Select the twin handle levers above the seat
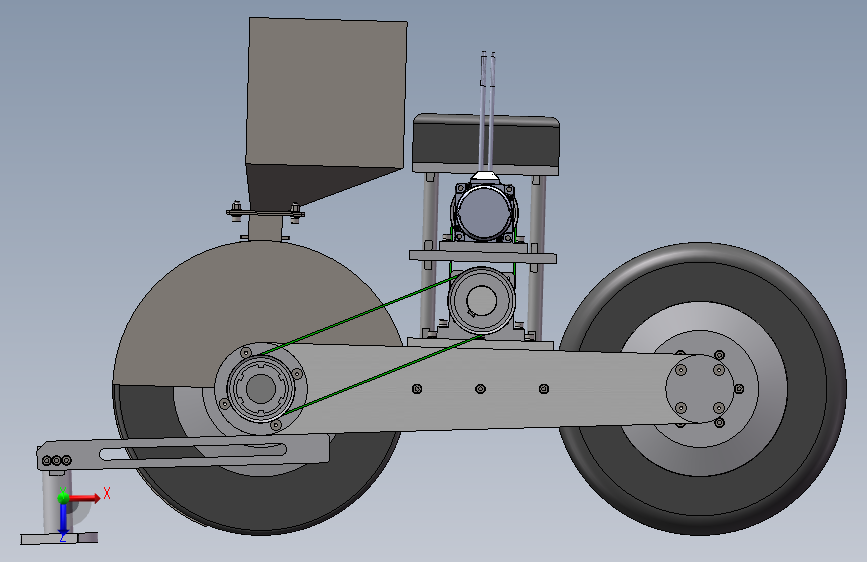This screenshot has width=867, height=562. 487,111
